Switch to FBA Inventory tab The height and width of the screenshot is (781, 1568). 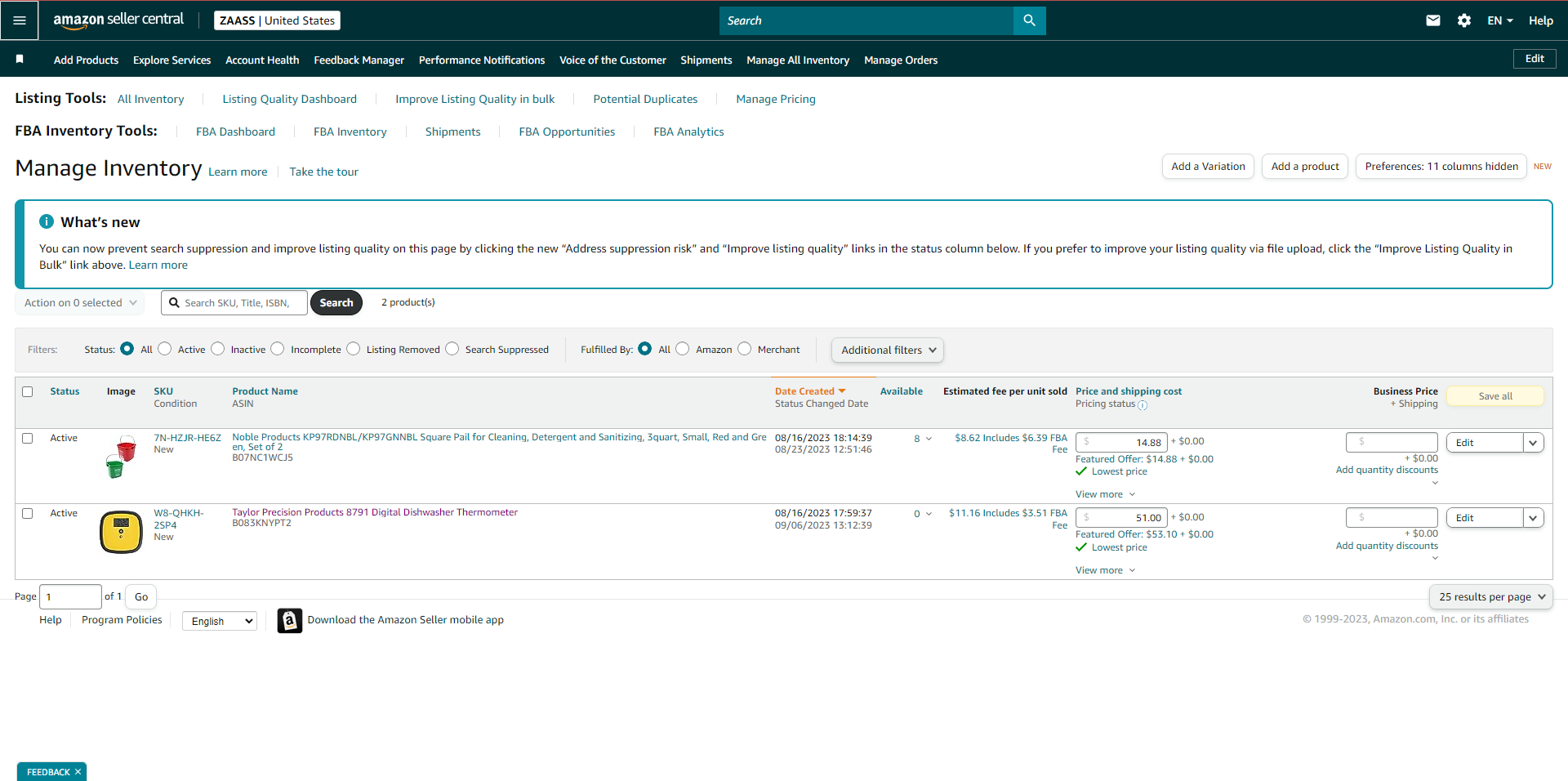[350, 132]
